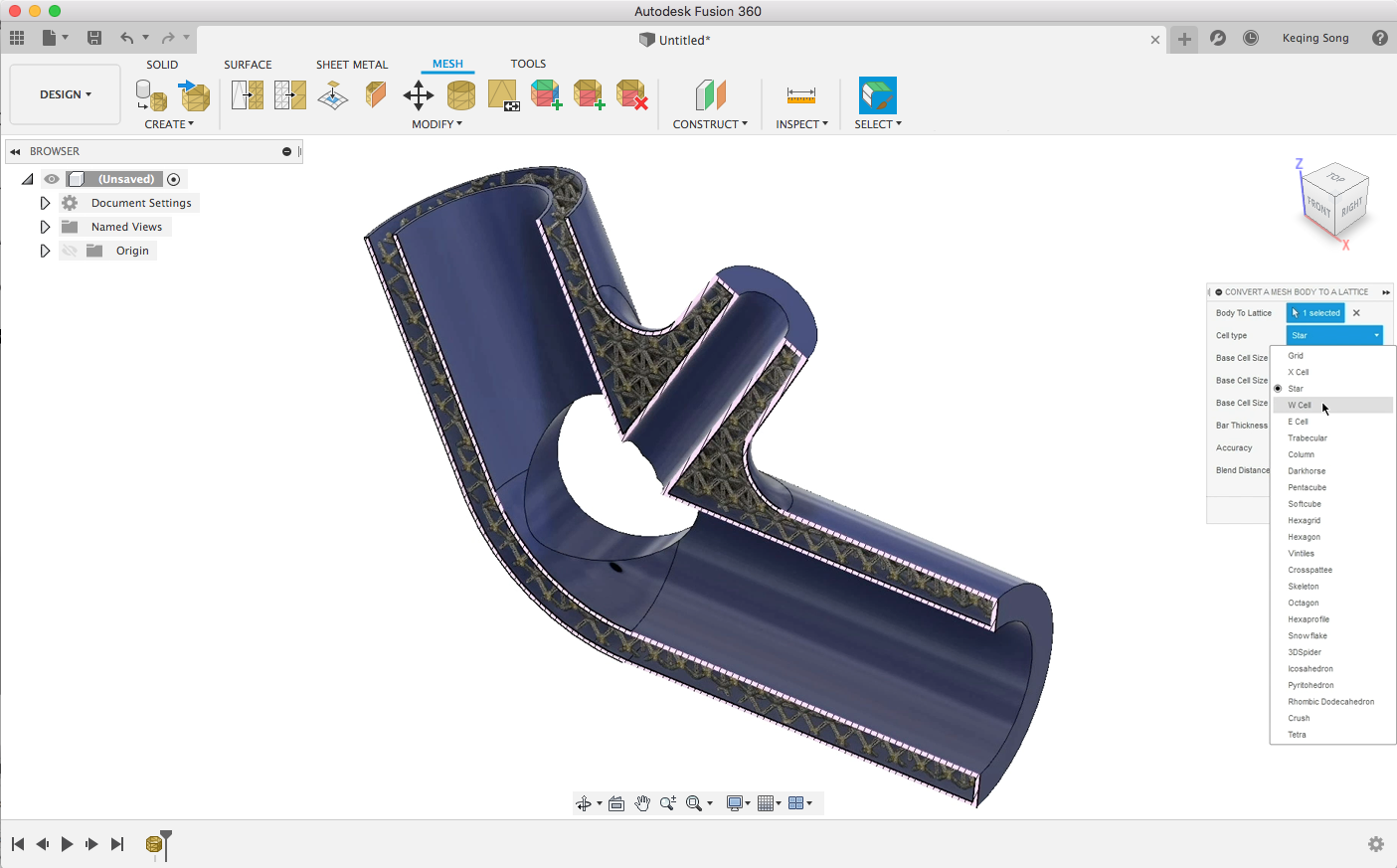Choose Rhombic Dodecahedron cell type
Image resolution: width=1397 pixels, height=868 pixels.
pyautogui.click(x=1332, y=702)
